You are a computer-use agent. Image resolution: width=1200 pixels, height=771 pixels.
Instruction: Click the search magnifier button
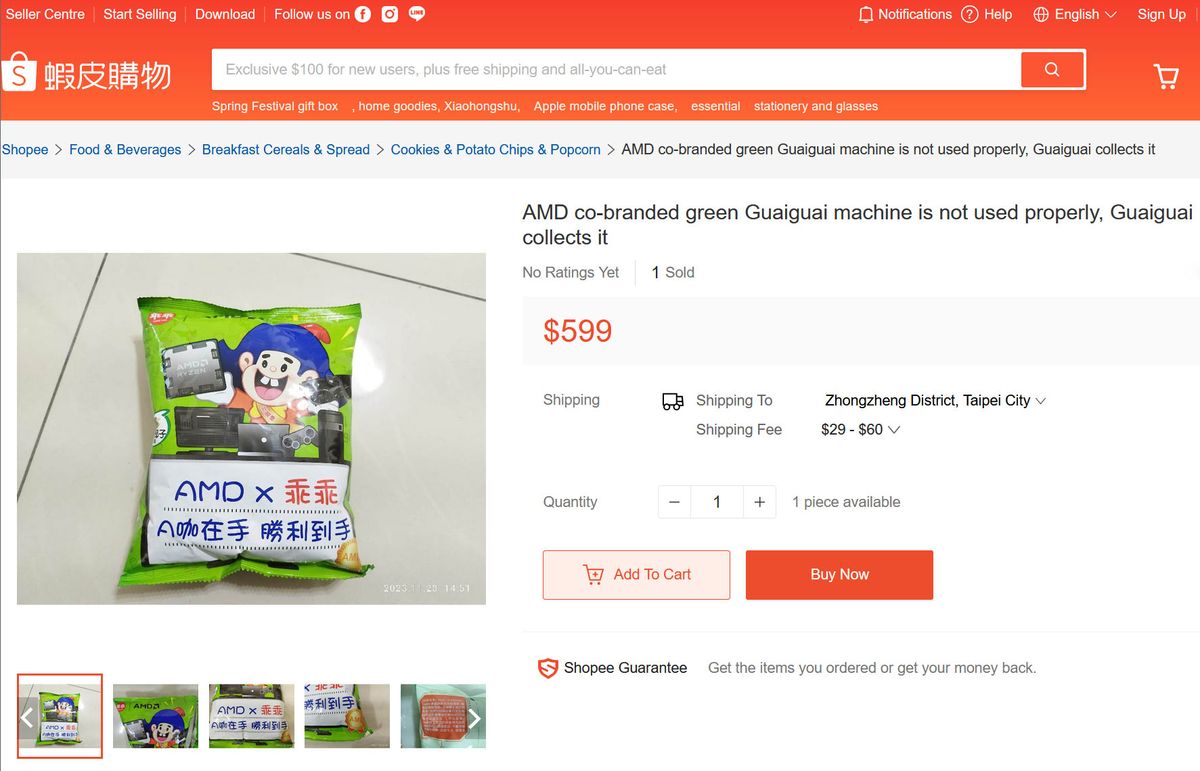coord(1053,70)
